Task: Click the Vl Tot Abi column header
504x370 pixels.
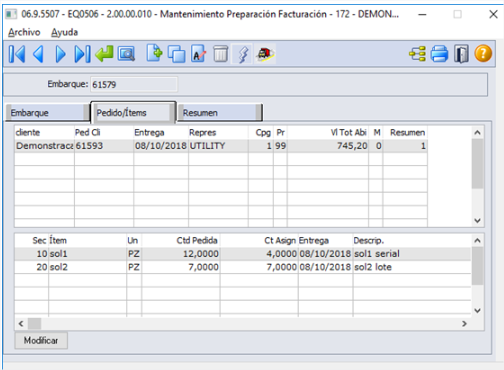Action: point(328,133)
